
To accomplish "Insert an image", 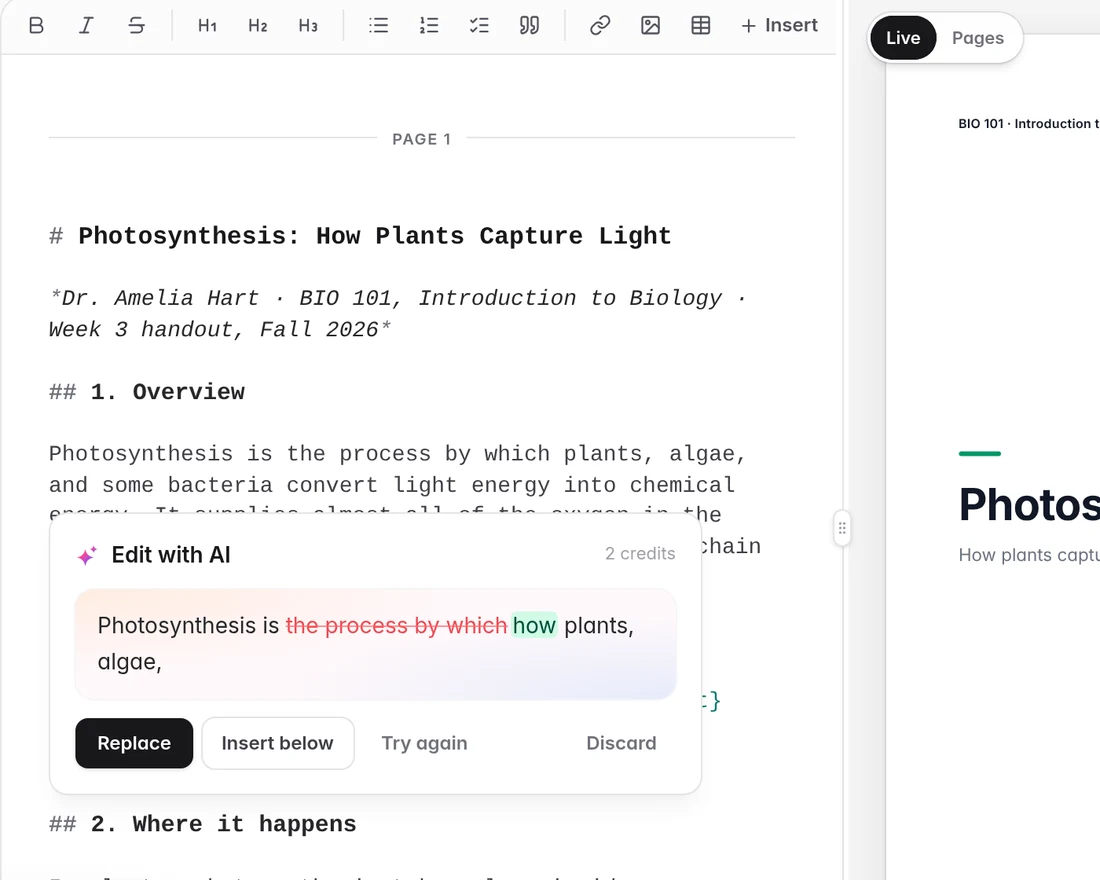I will (650, 26).
